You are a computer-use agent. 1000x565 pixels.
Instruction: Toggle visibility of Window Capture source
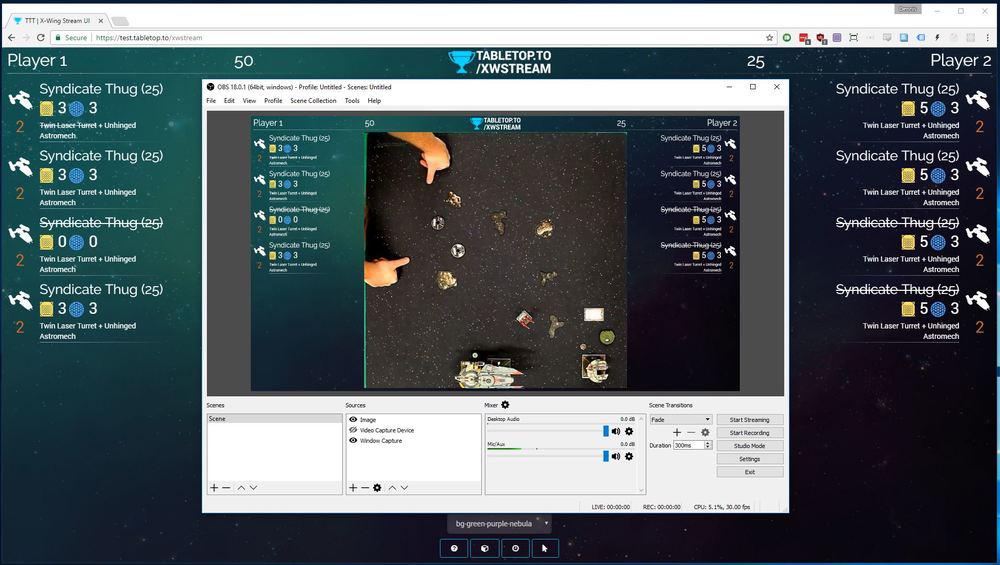point(353,440)
